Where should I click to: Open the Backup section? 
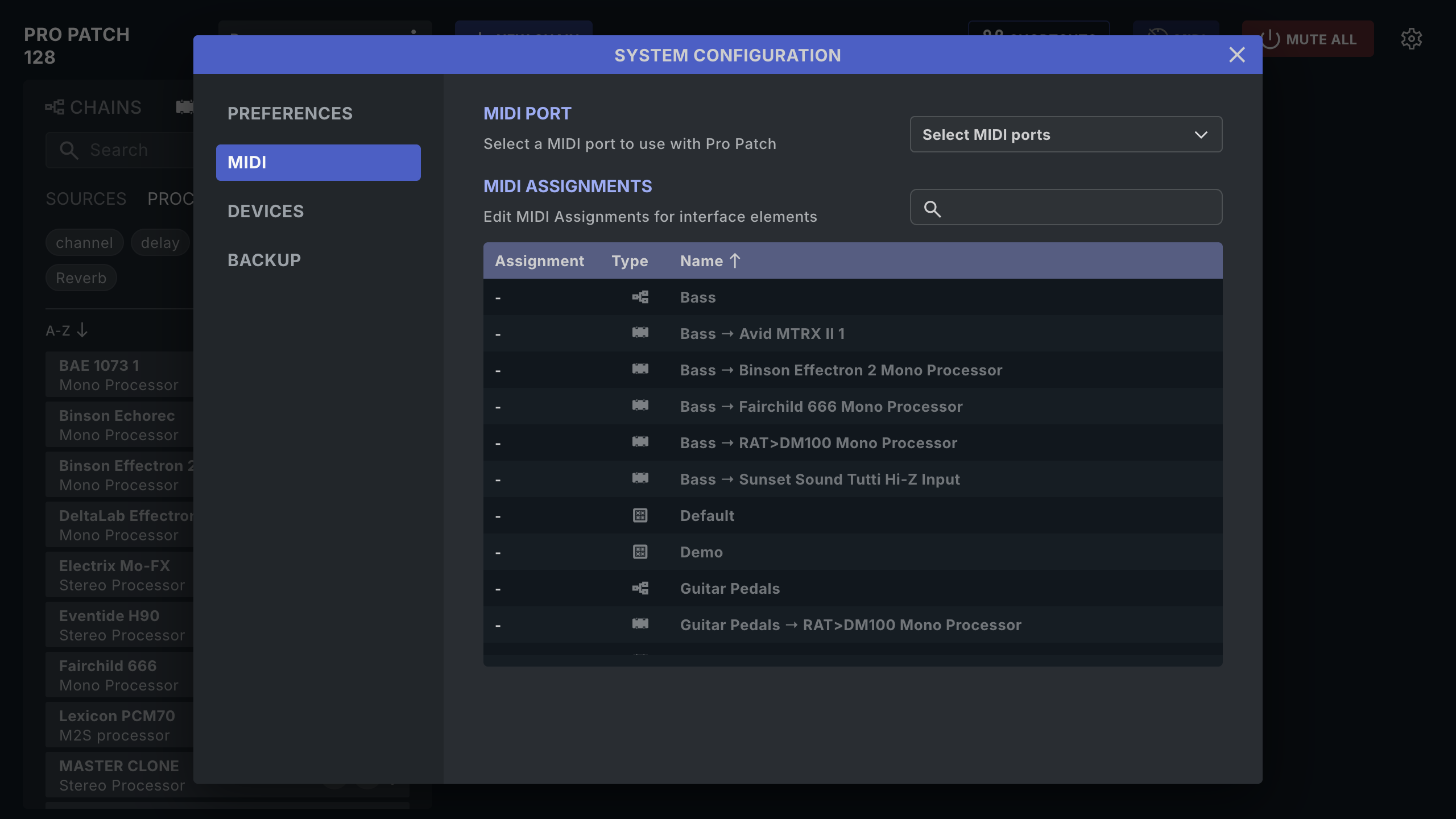click(318, 260)
